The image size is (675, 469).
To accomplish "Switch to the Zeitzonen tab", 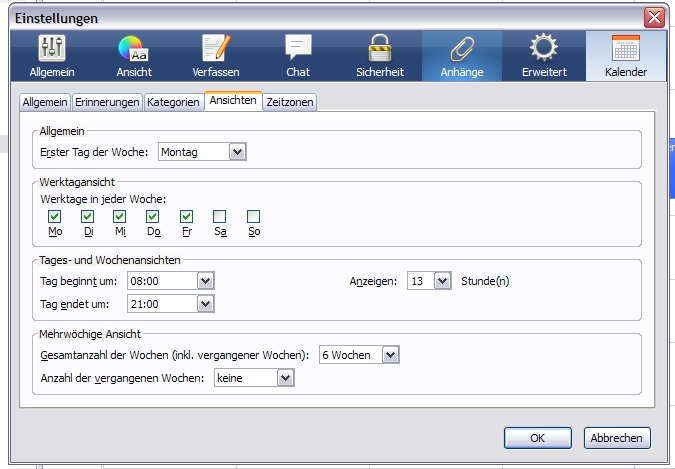I will pyautogui.click(x=290, y=102).
